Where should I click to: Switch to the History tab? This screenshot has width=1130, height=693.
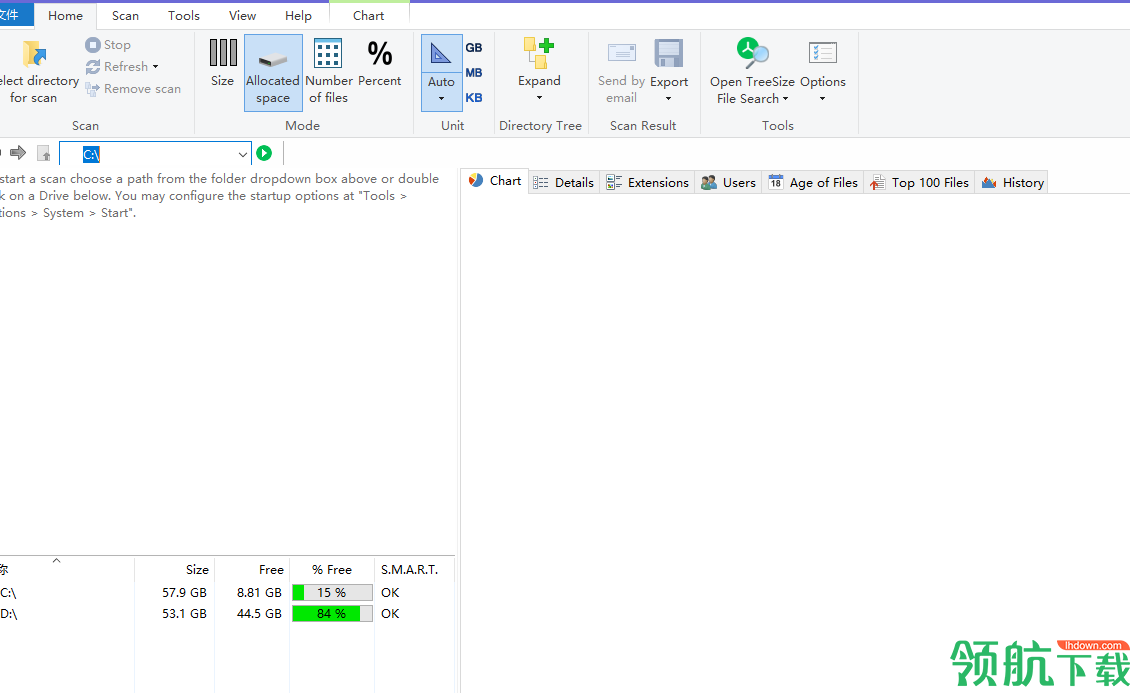pyautogui.click(x=1012, y=182)
